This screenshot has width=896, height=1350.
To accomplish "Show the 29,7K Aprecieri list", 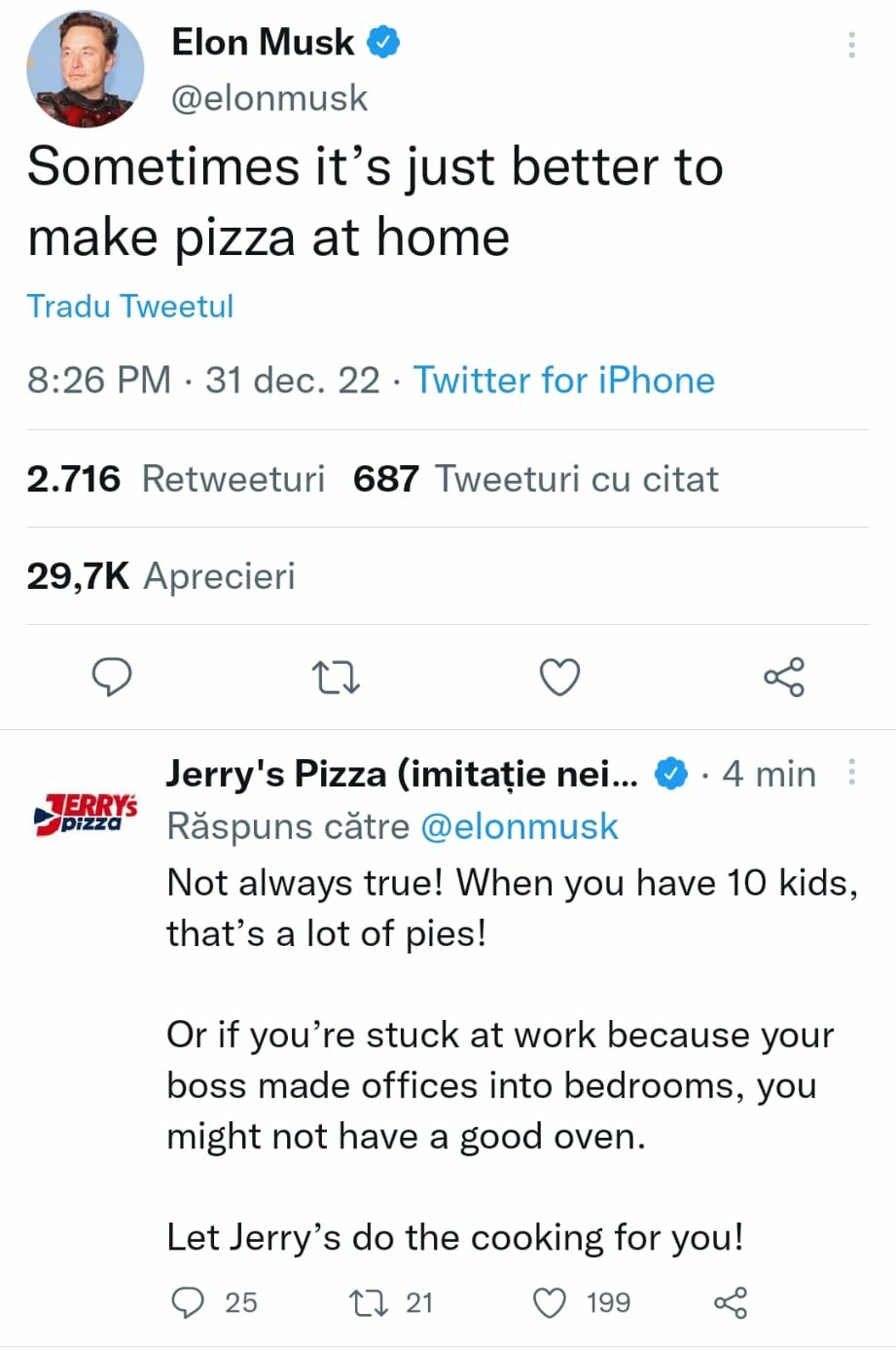I will point(161,576).
